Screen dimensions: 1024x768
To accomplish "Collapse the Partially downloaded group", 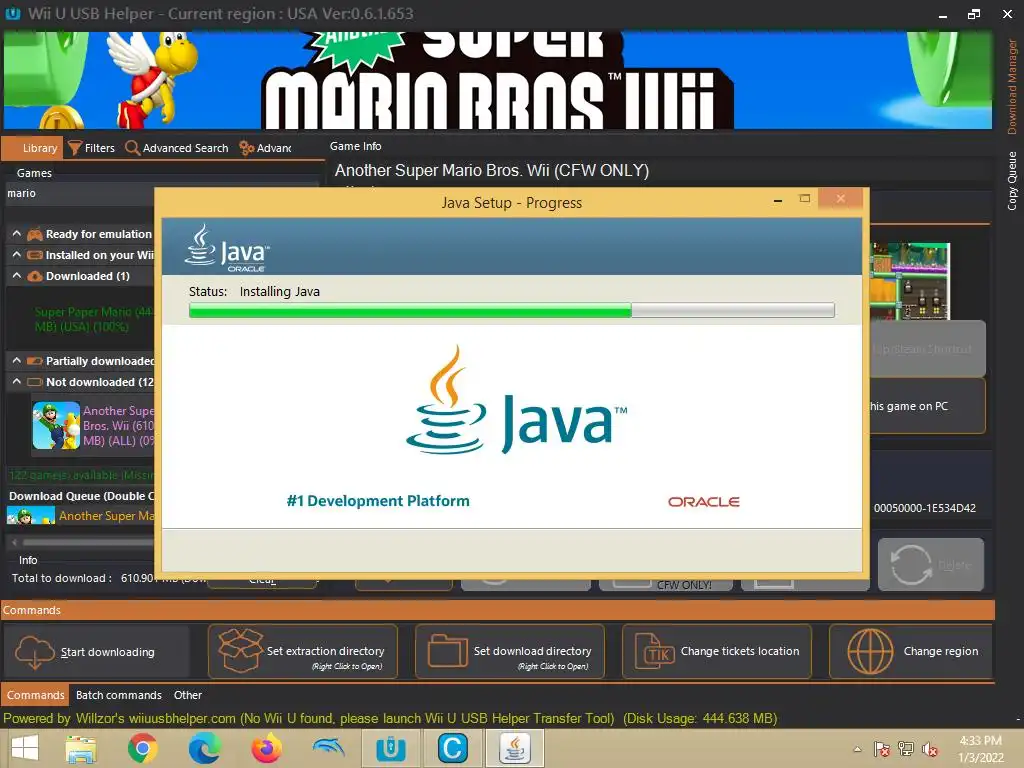I will 16,360.
